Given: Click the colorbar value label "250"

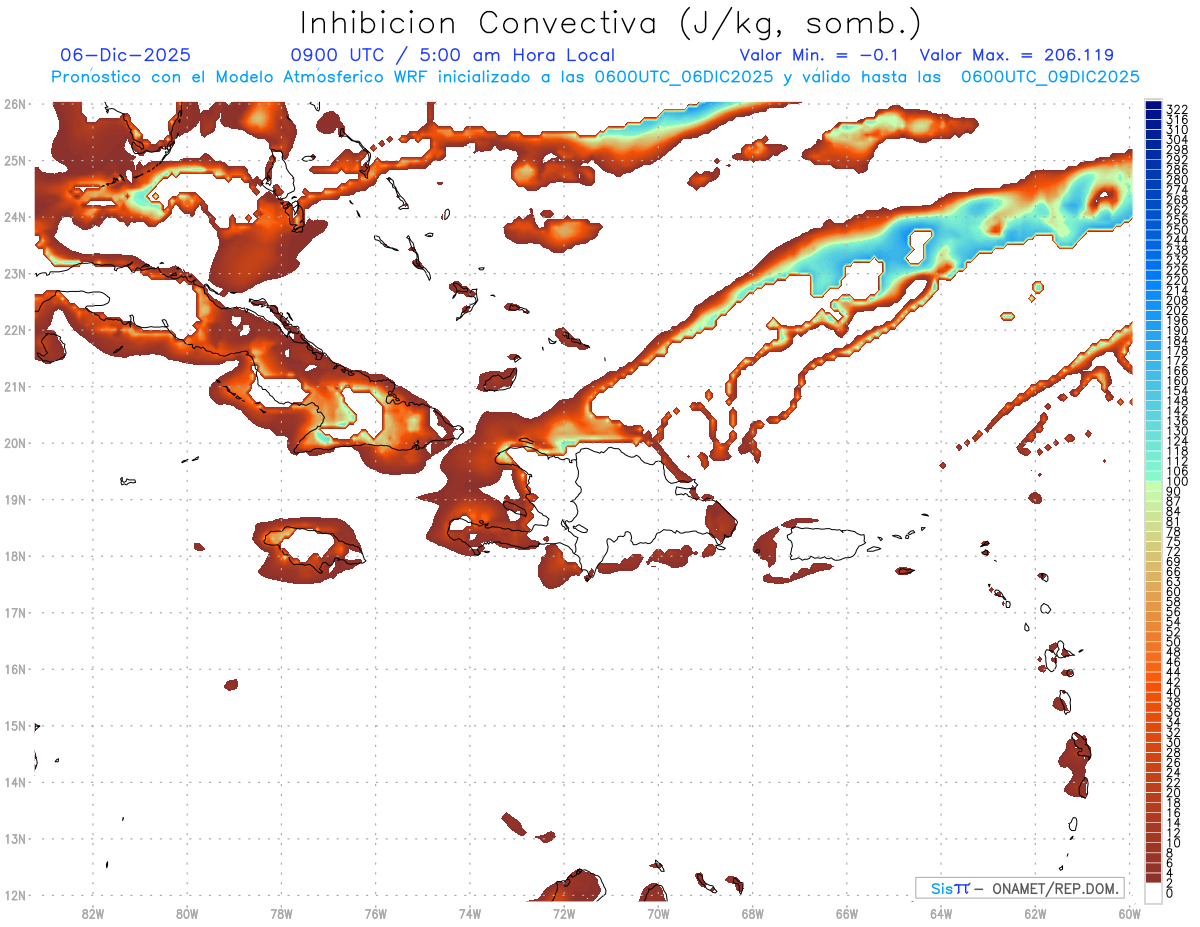Looking at the screenshot, I should pos(1177,230).
